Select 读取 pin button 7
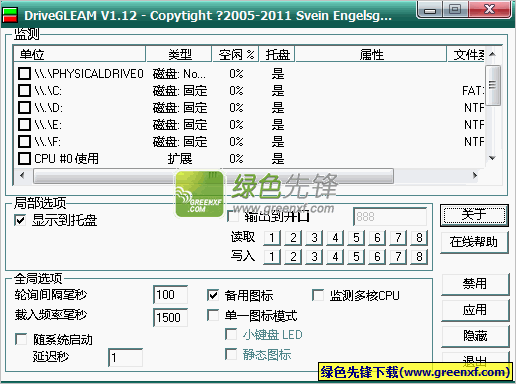Screen dimensions: 516x384 (398, 238)
